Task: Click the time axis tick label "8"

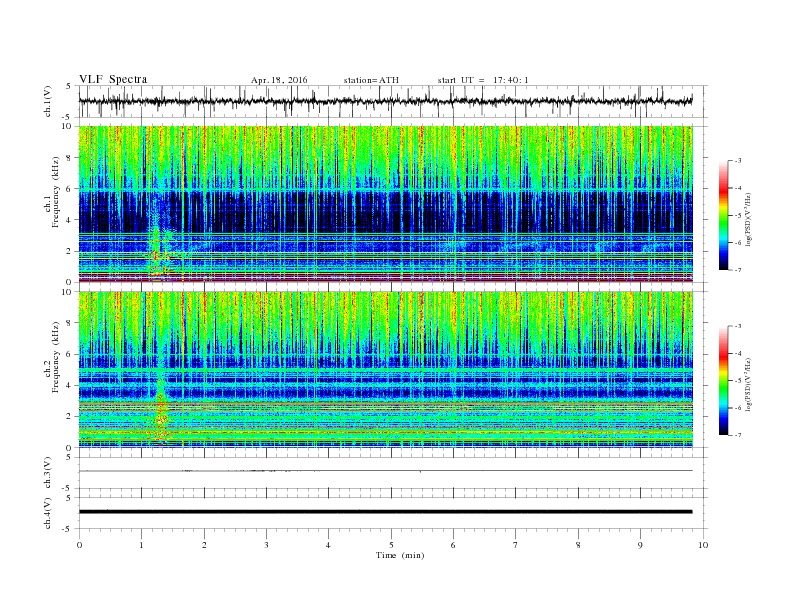Action: [578, 545]
